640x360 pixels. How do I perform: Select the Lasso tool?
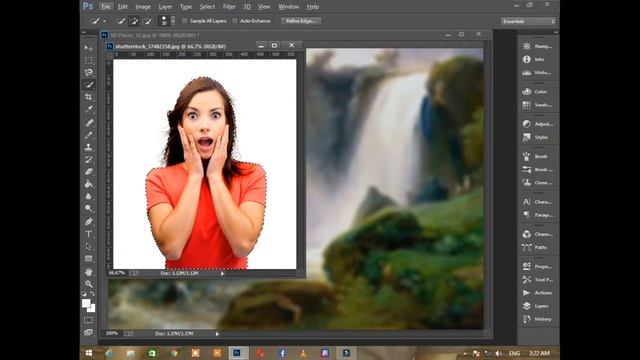coord(89,72)
